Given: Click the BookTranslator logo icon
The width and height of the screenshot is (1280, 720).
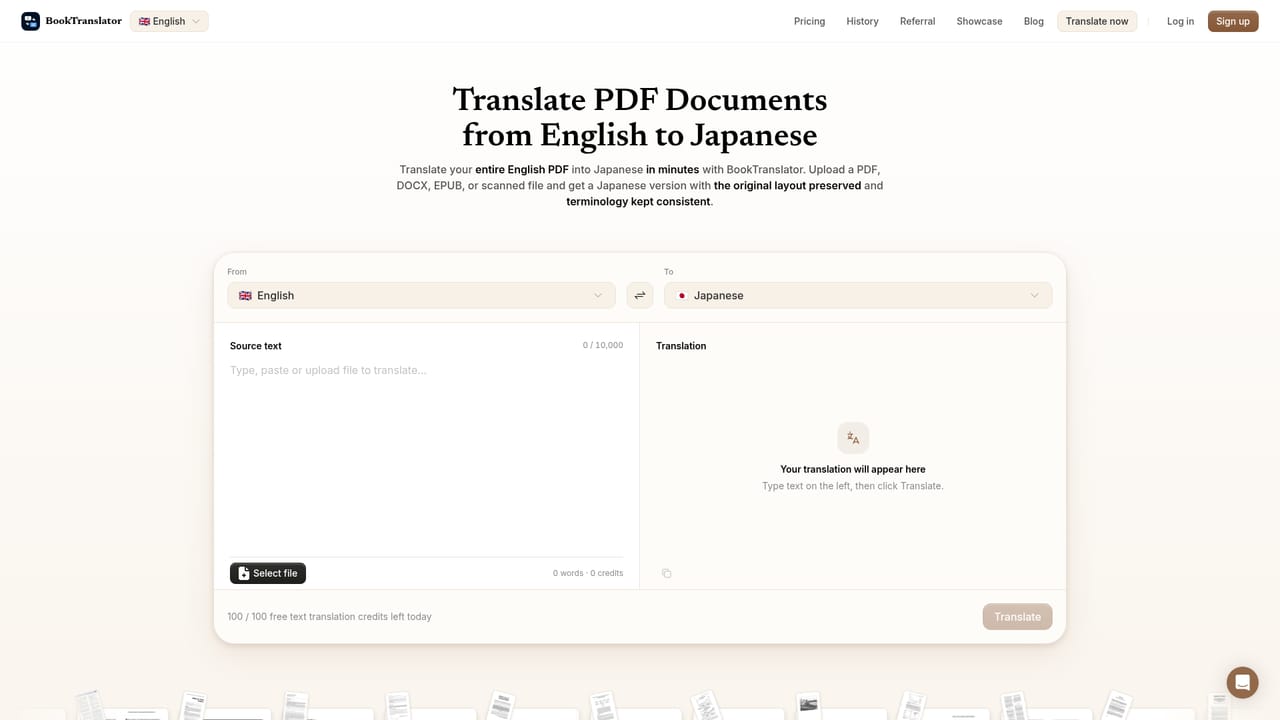Looking at the screenshot, I should [x=31, y=21].
